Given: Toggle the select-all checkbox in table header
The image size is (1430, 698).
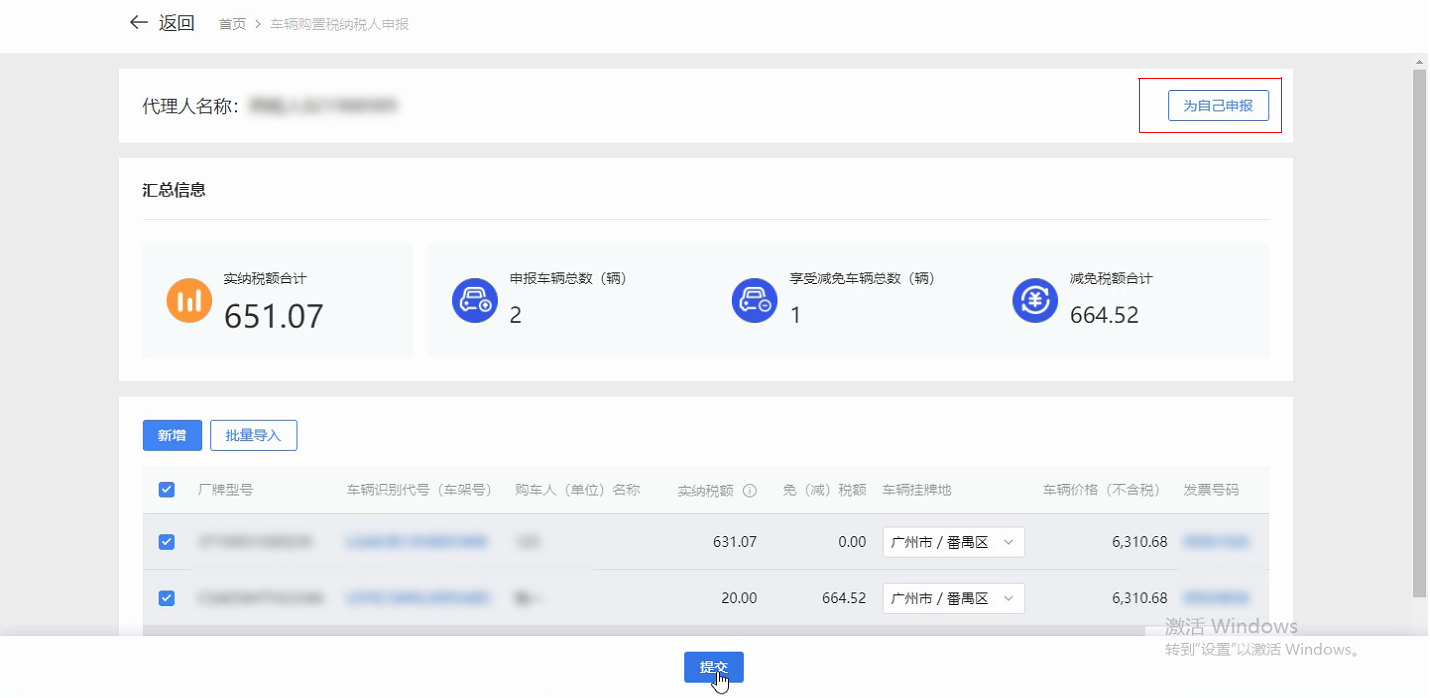Looking at the screenshot, I should (167, 490).
